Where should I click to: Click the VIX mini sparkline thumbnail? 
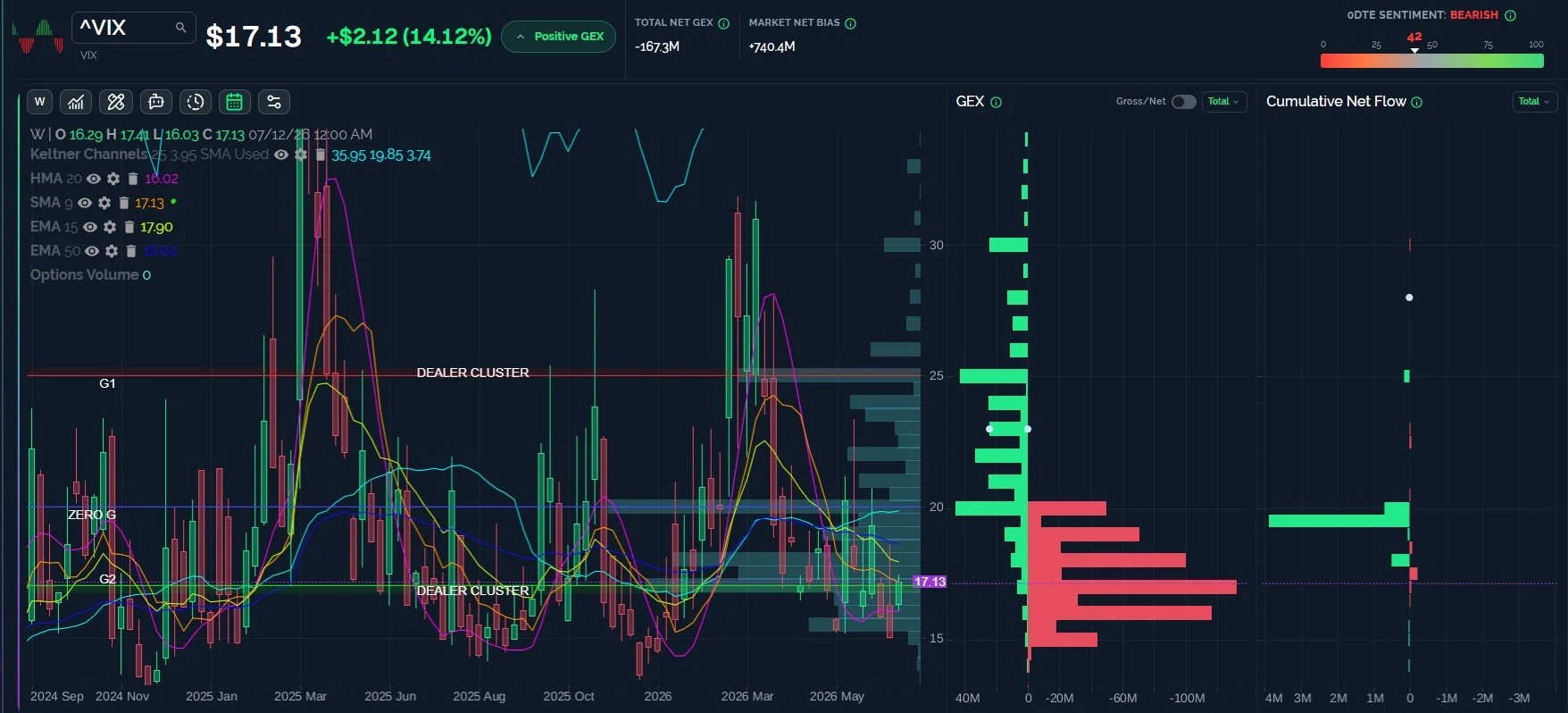click(x=37, y=38)
